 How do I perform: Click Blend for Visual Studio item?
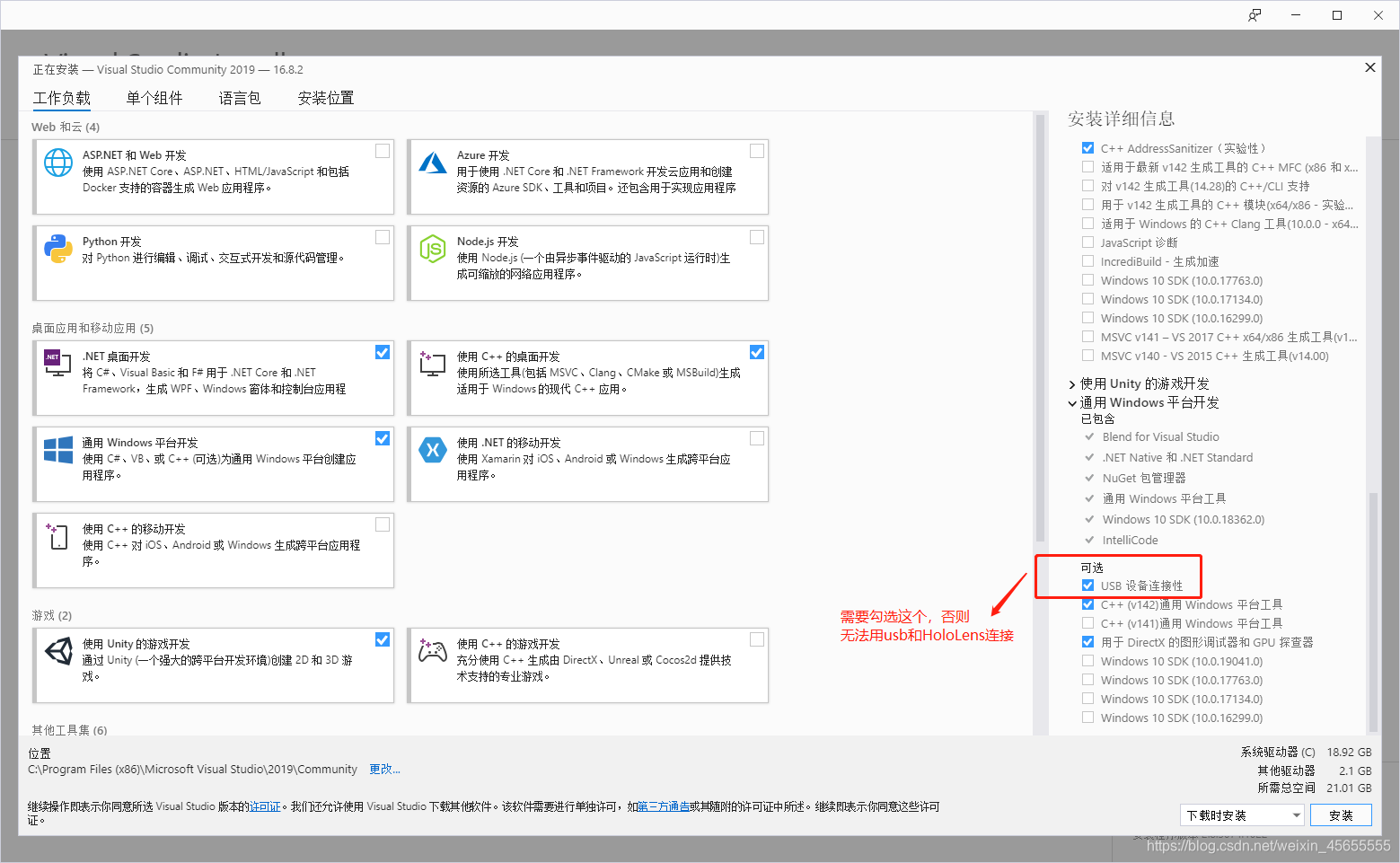click(1160, 437)
